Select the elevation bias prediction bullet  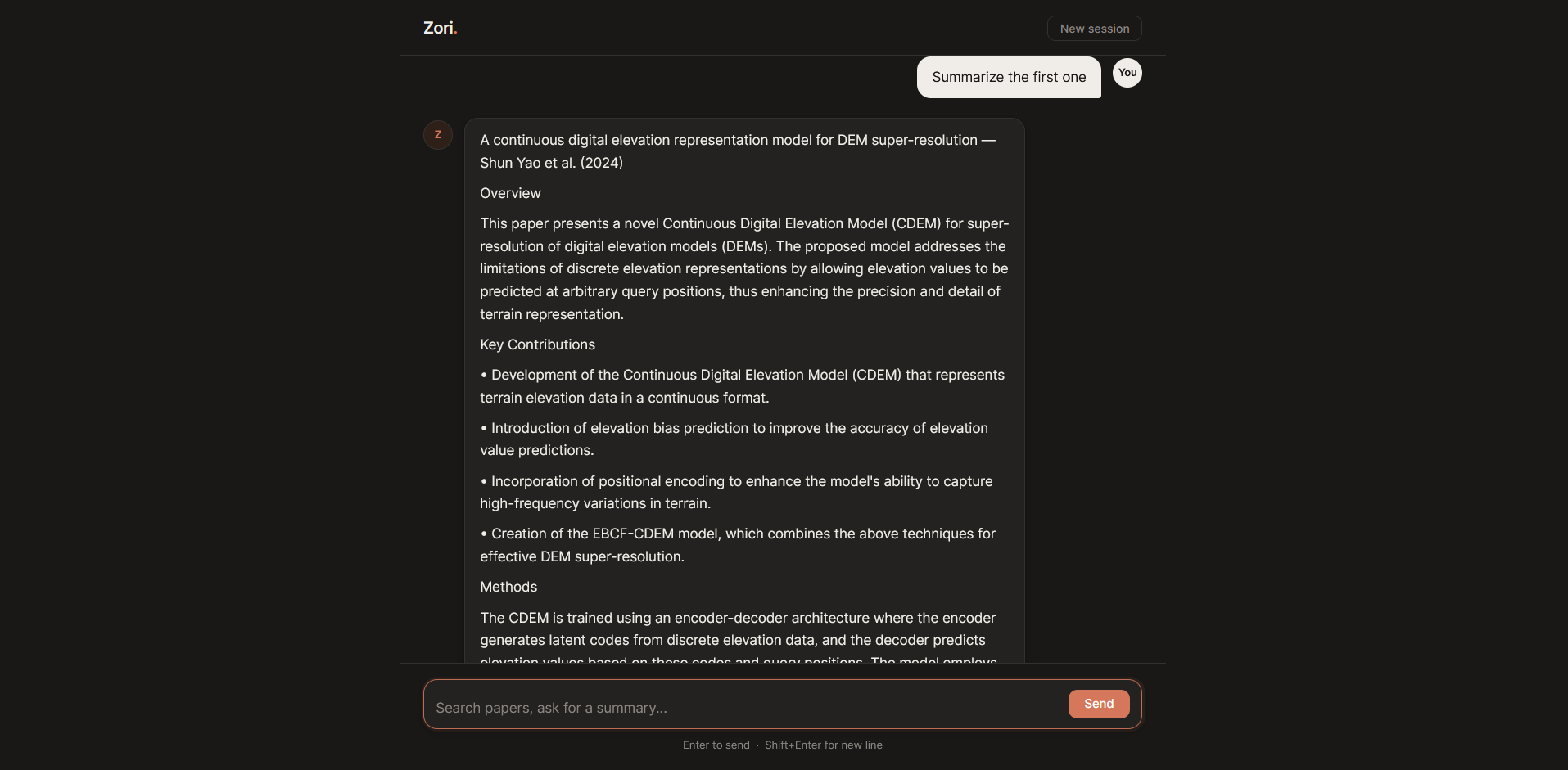click(733, 439)
